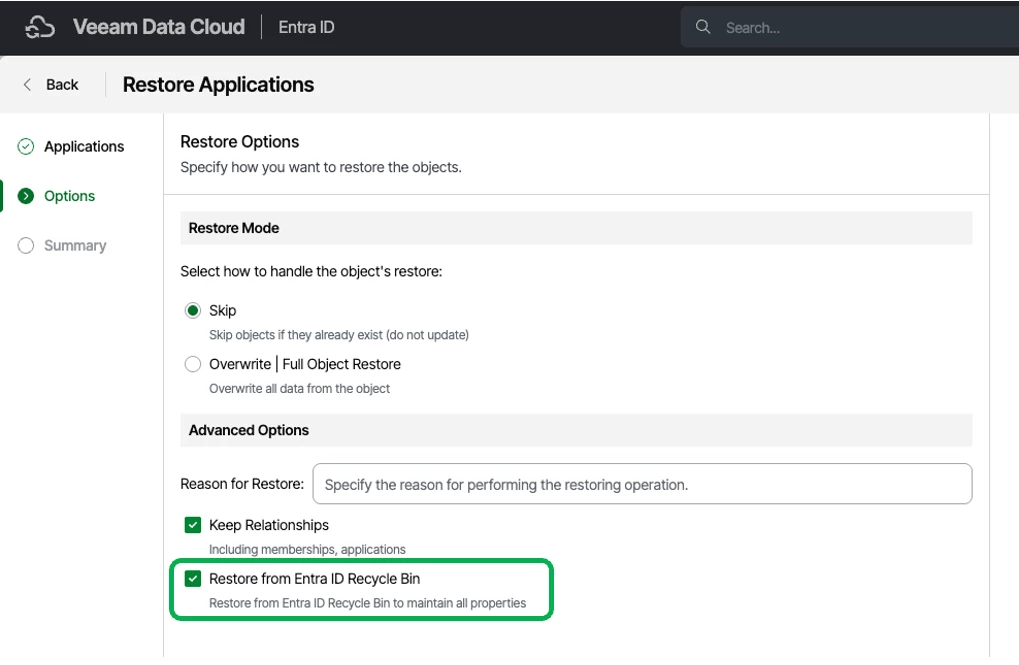The height and width of the screenshot is (665, 1019).
Task: Select the Skip restore mode radio
Action: (193, 310)
